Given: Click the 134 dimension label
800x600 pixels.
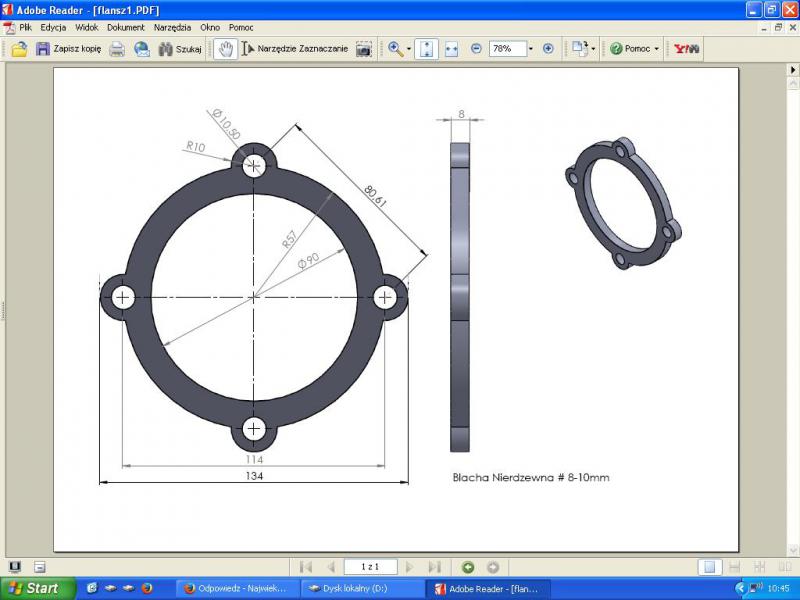Looking at the screenshot, I should point(254,476).
